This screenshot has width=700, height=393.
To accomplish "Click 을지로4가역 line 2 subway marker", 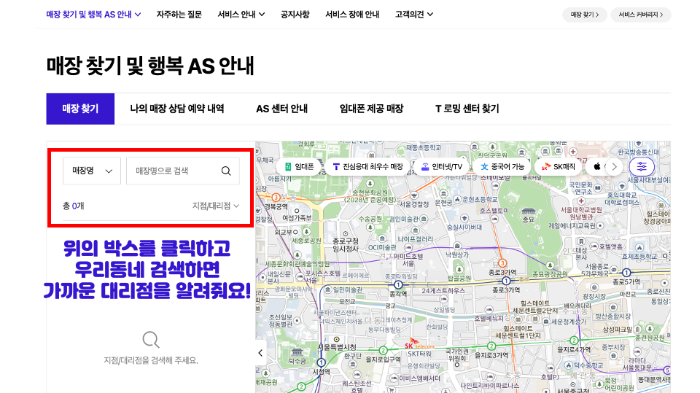I will point(574,341).
